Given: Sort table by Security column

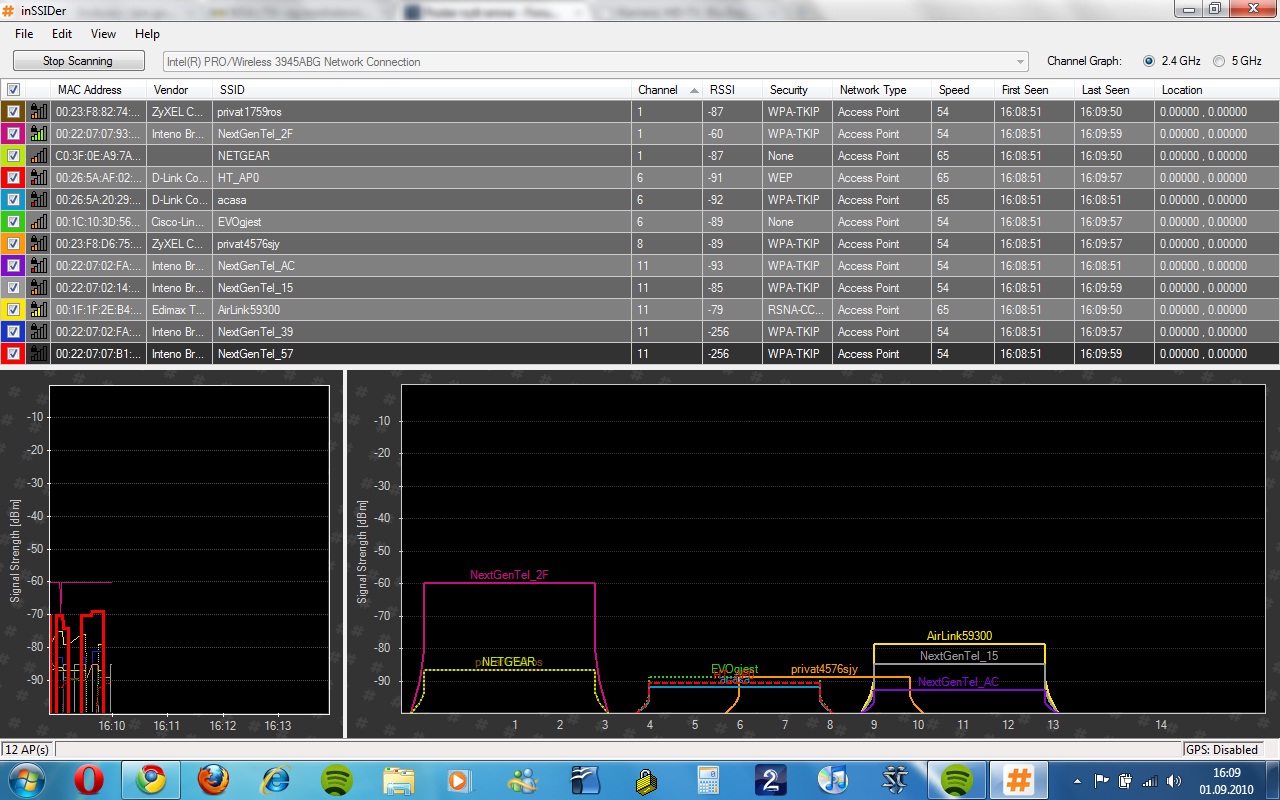Looking at the screenshot, I should pyautogui.click(x=797, y=90).
